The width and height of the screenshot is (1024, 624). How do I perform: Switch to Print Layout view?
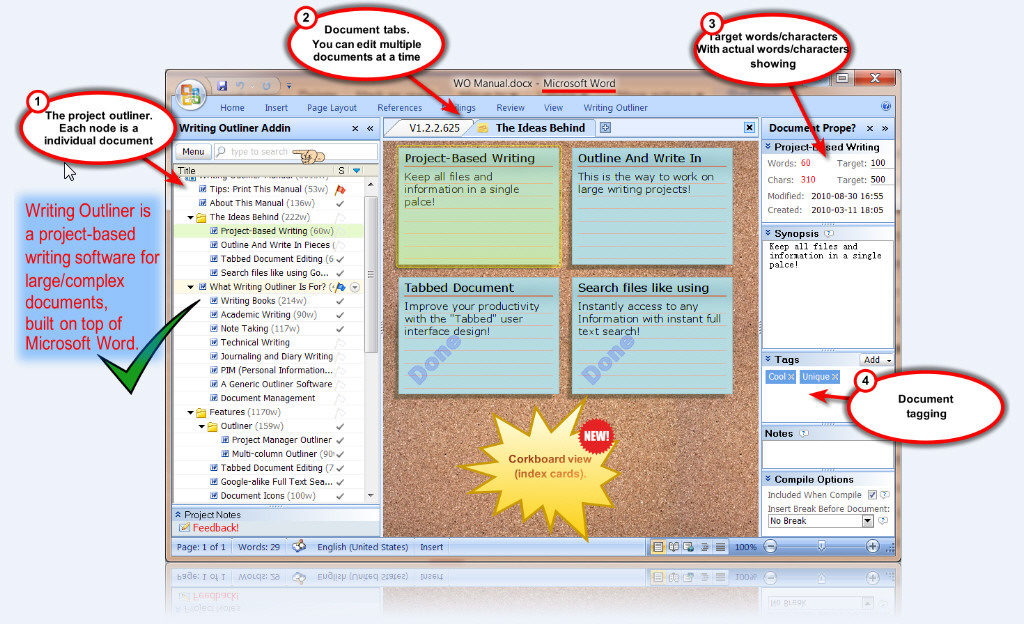coord(658,547)
